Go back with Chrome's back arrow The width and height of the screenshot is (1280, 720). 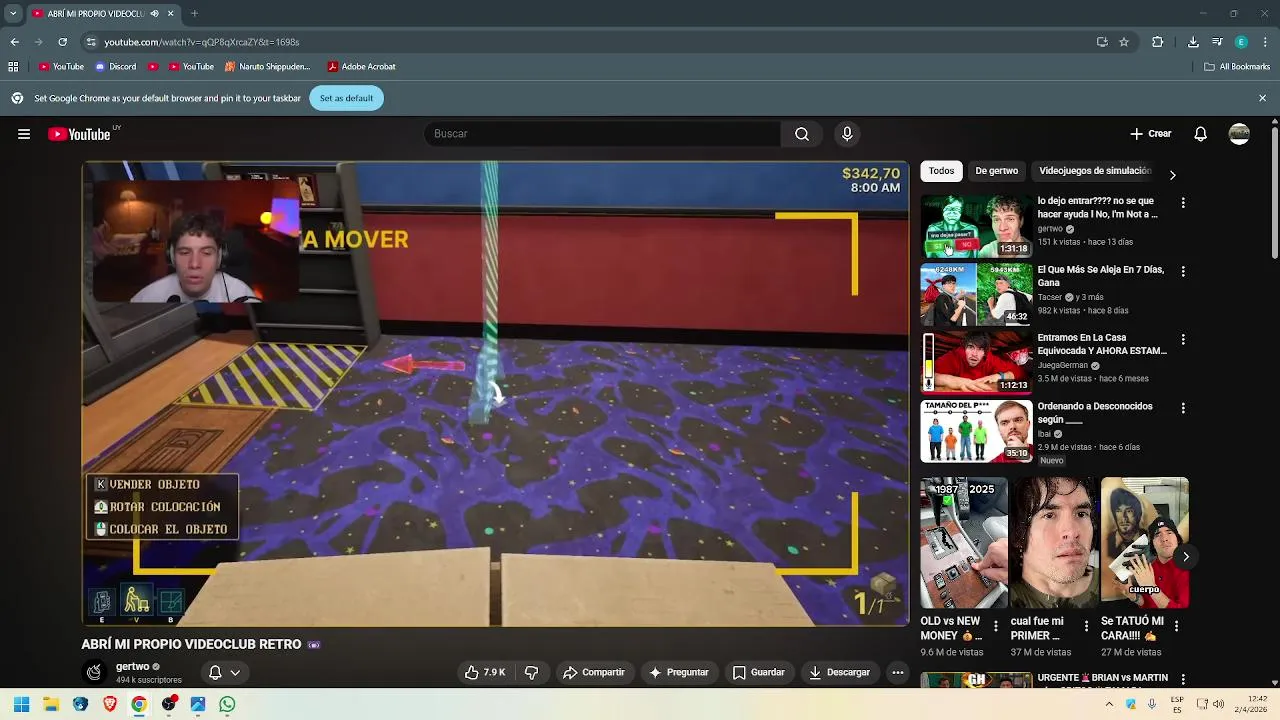[14, 42]
